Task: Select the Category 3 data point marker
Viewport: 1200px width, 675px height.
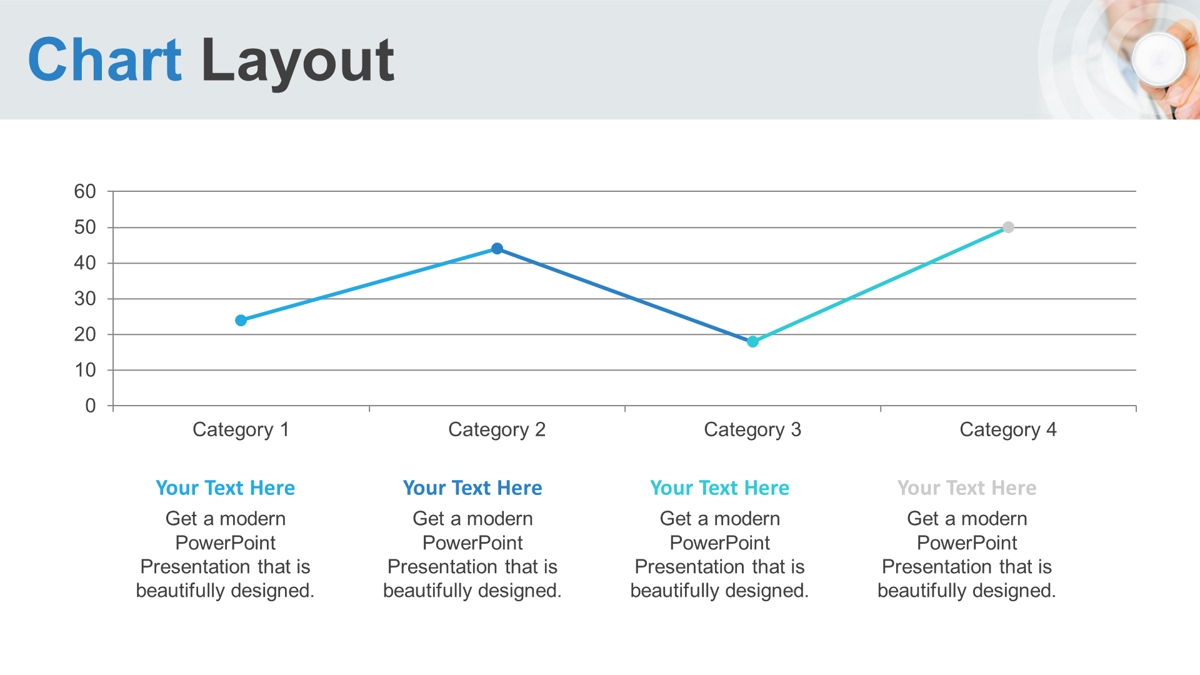Action: 753,342
